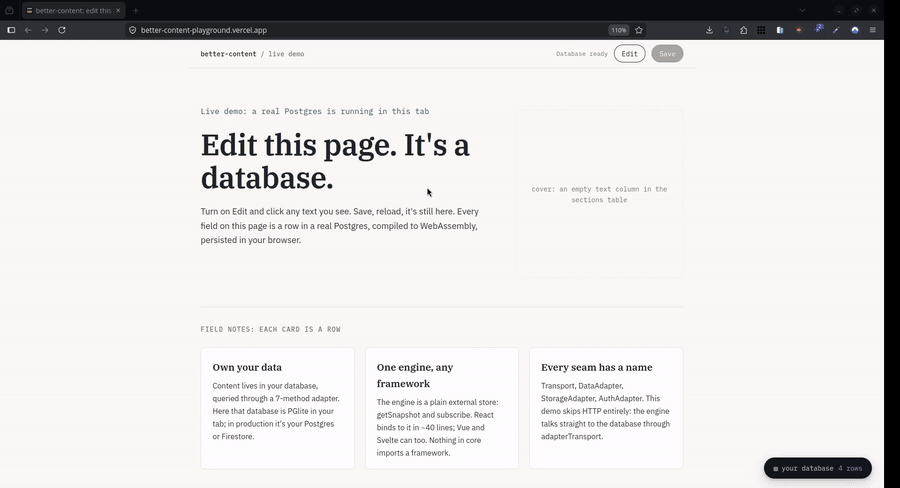Click the pen/eyedropper extension toolbar icon
Viewport: 900px width, 488px height.
pyautogui.click(x=836, y=30)
